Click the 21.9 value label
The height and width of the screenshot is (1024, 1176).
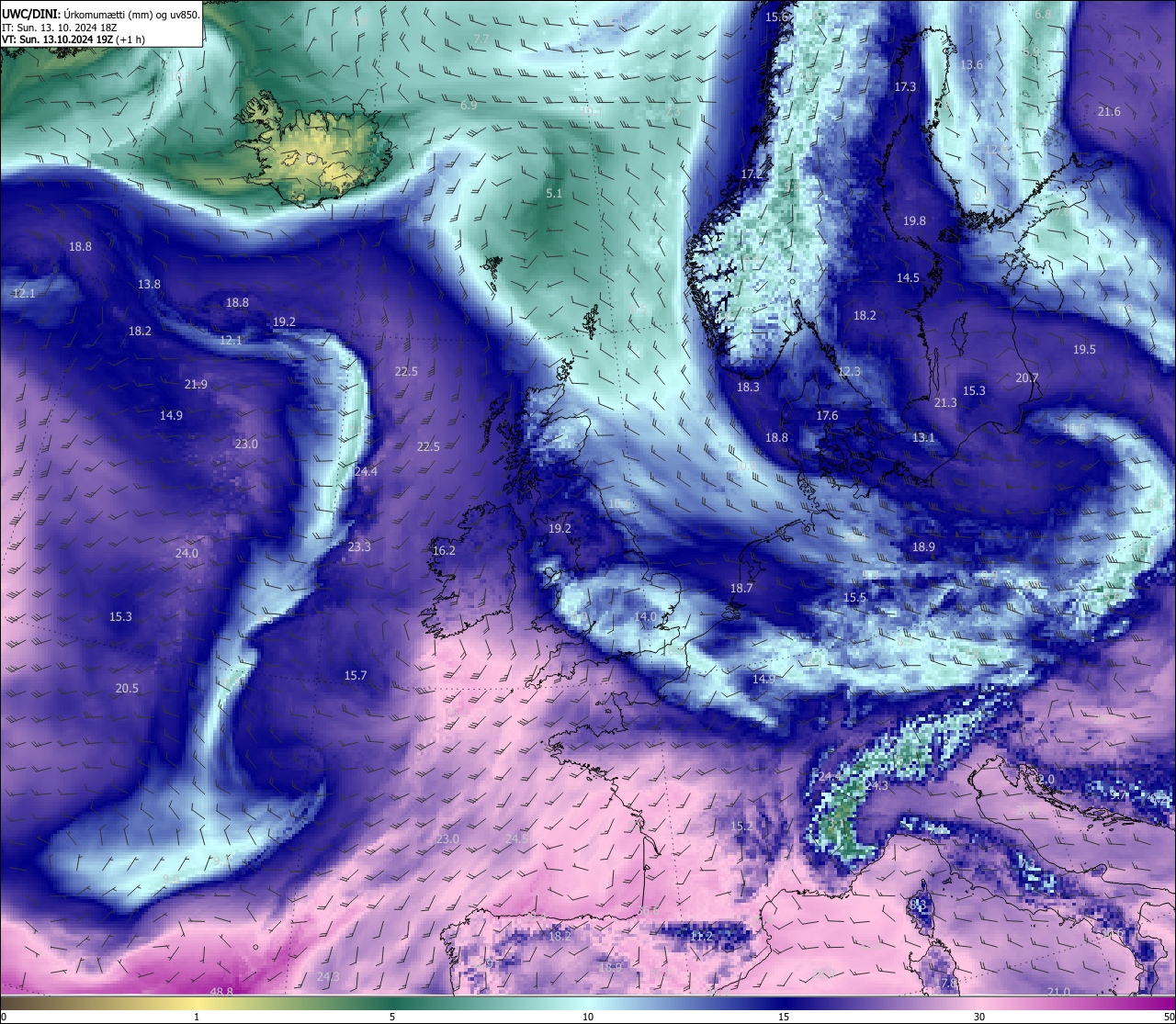pos(196,385)
